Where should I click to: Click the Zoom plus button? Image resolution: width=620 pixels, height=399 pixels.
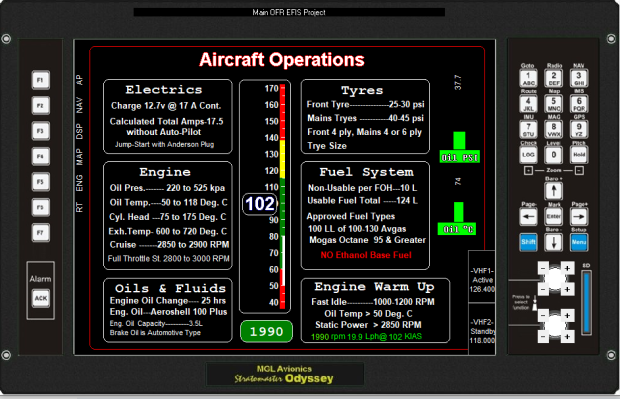[x=528, y=170]
